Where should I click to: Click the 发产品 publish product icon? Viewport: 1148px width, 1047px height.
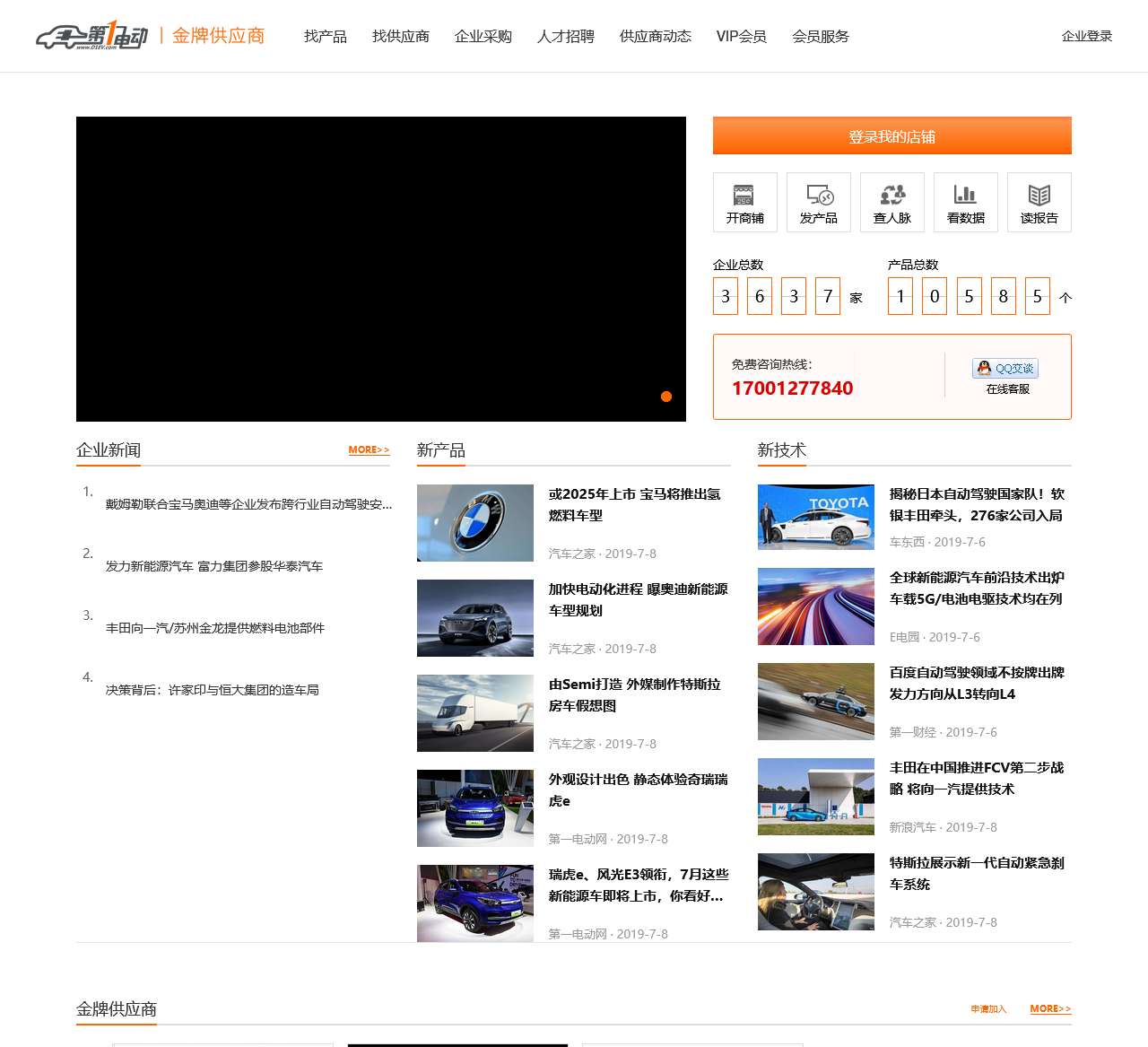[x=818, y=203]
